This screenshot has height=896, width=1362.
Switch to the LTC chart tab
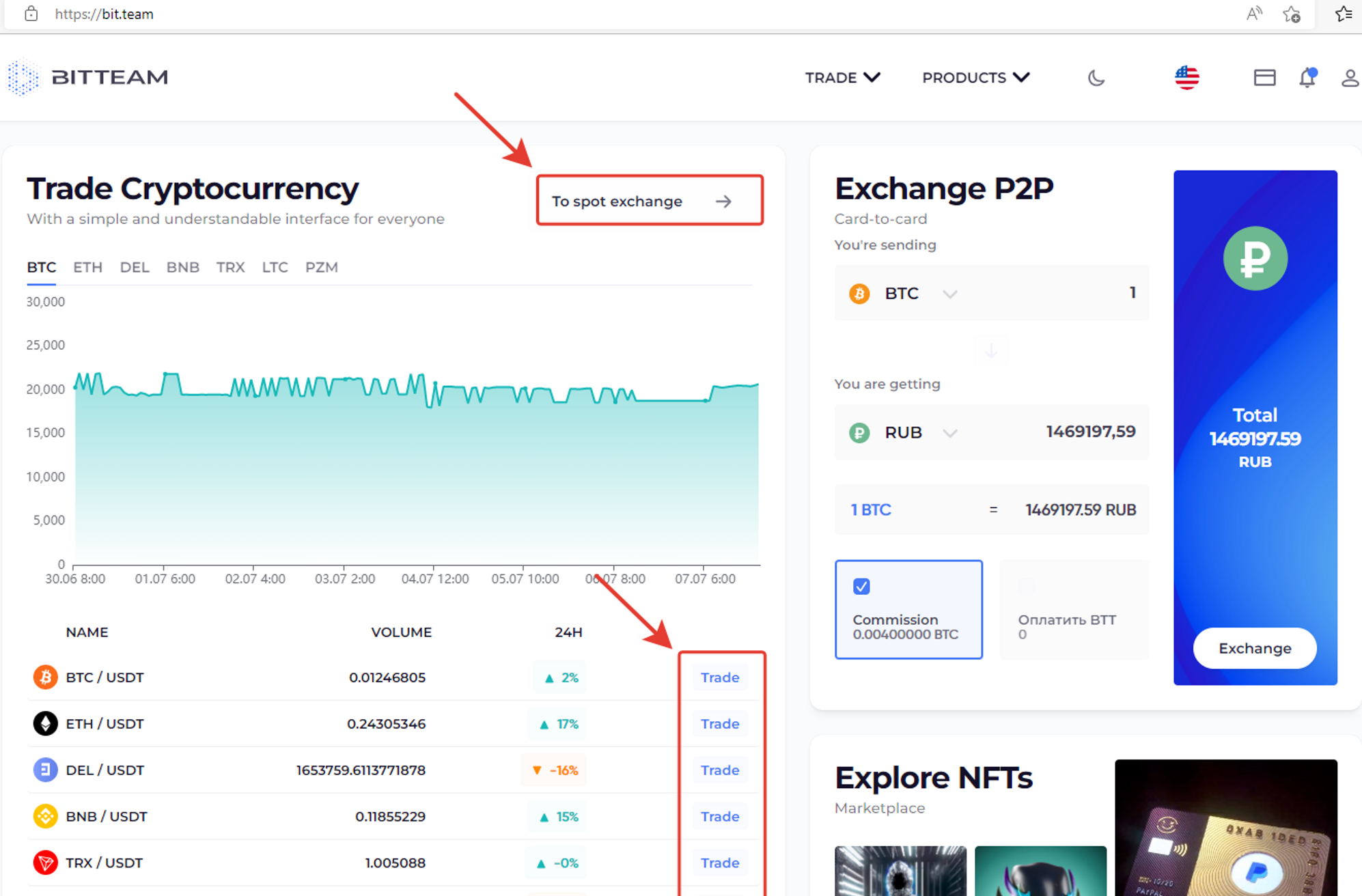click(x=275, y=268)
